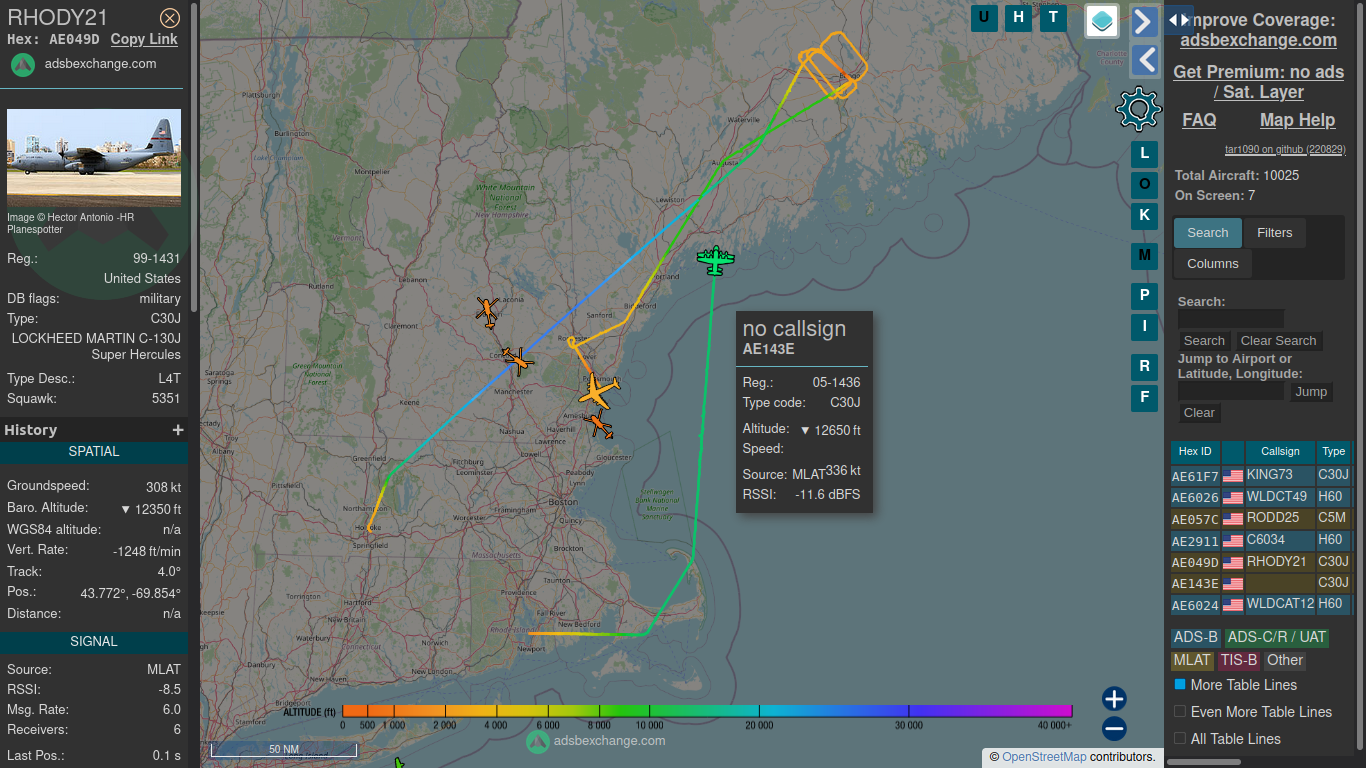Select the AE143E table row

(x=1261, y=583)
